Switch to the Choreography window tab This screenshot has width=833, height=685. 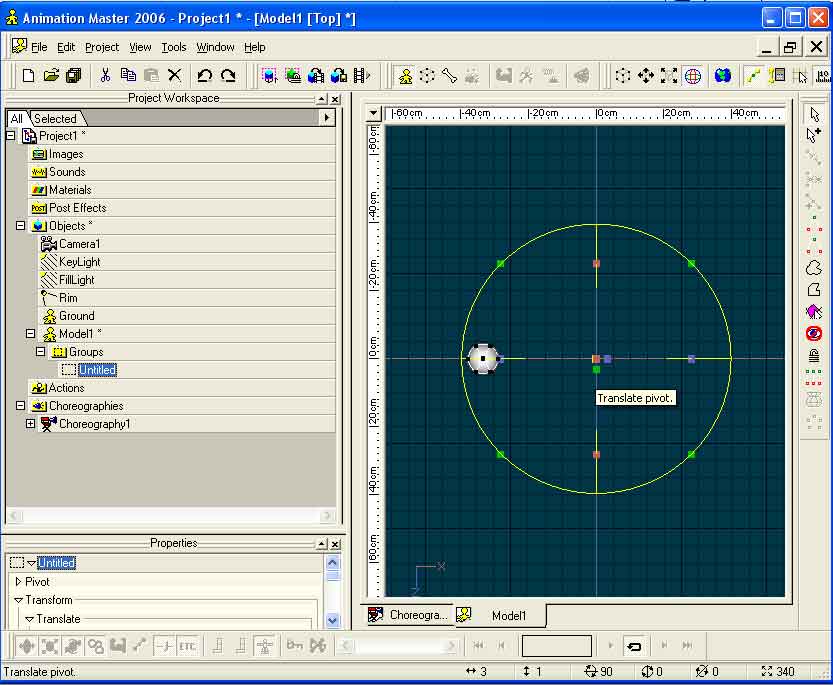pos(408,615)
